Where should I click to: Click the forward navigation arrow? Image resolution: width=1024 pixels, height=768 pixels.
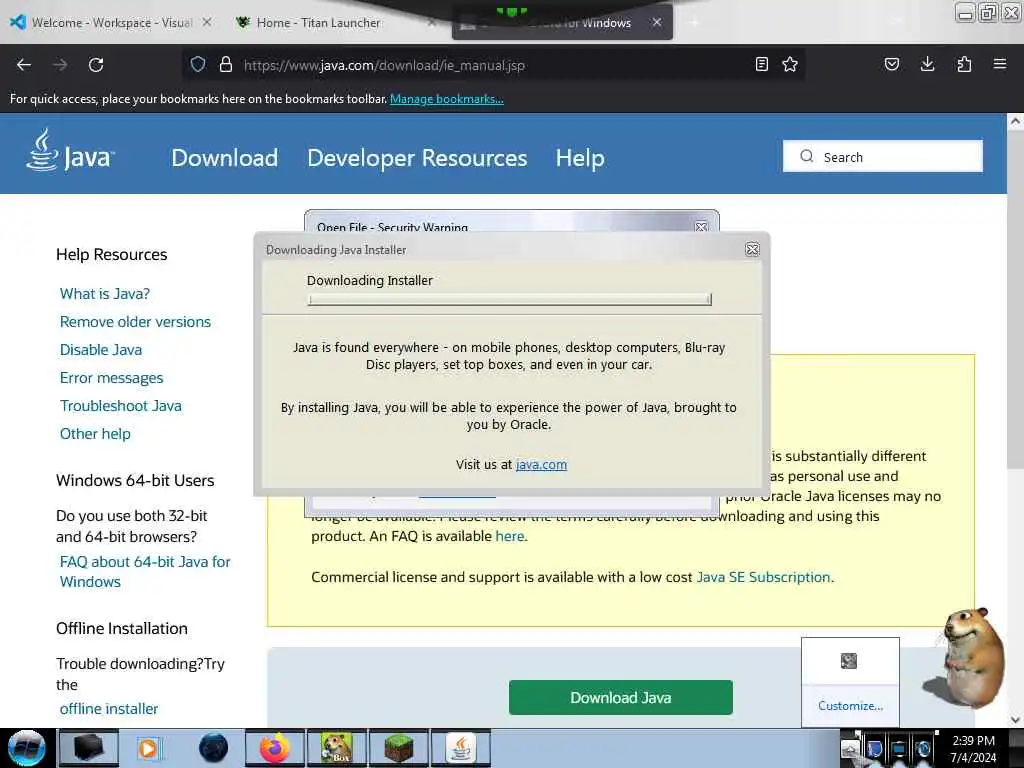click(x=60, y=65)
